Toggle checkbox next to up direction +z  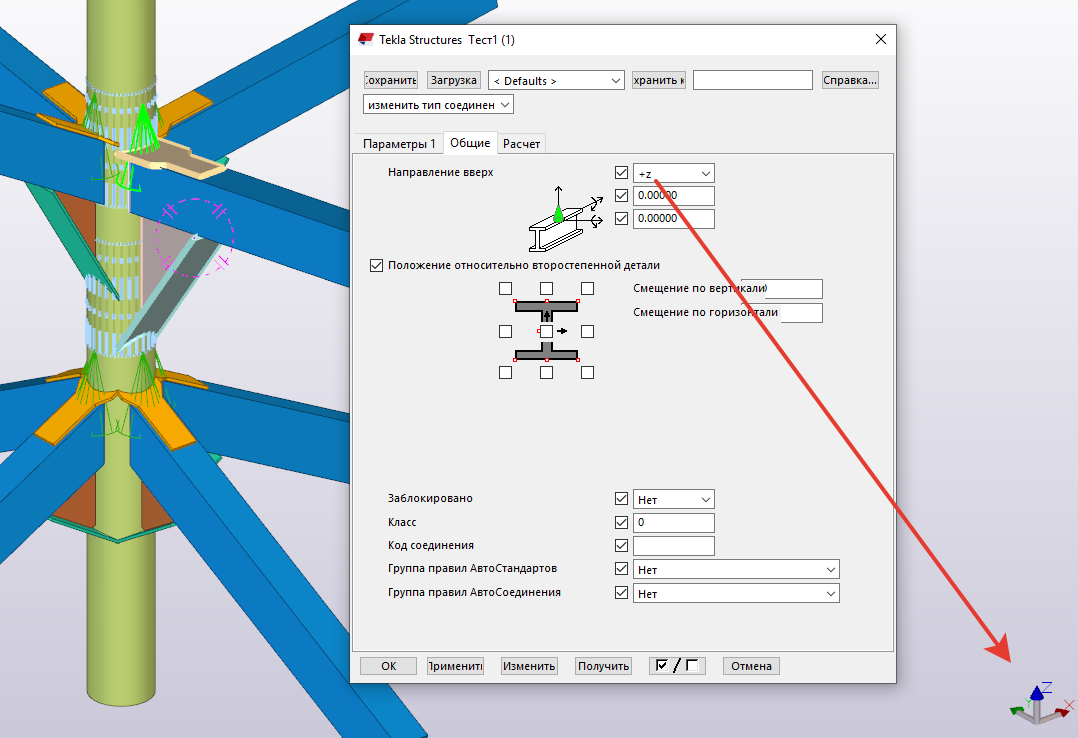coord(622,173)
